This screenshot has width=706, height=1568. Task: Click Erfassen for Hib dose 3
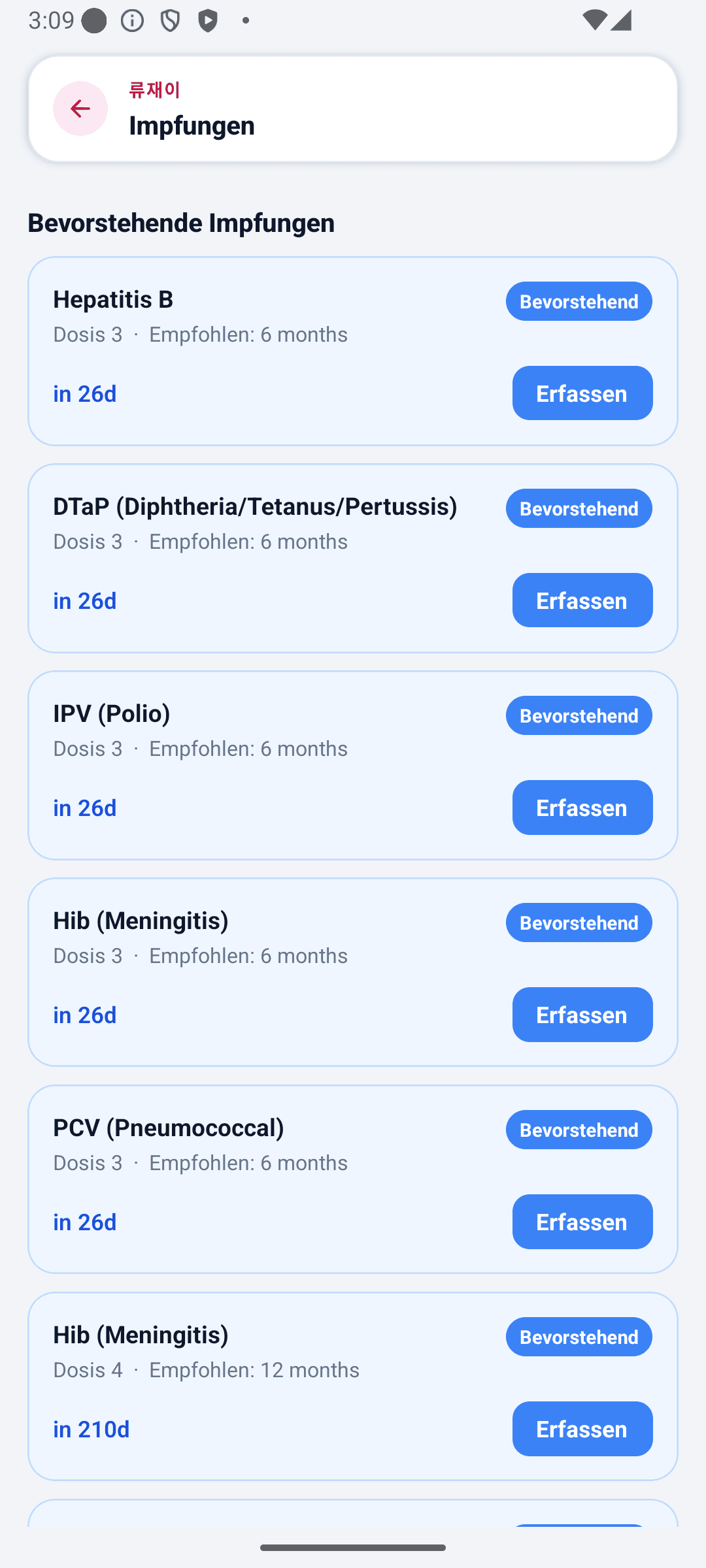[582, 1015]
